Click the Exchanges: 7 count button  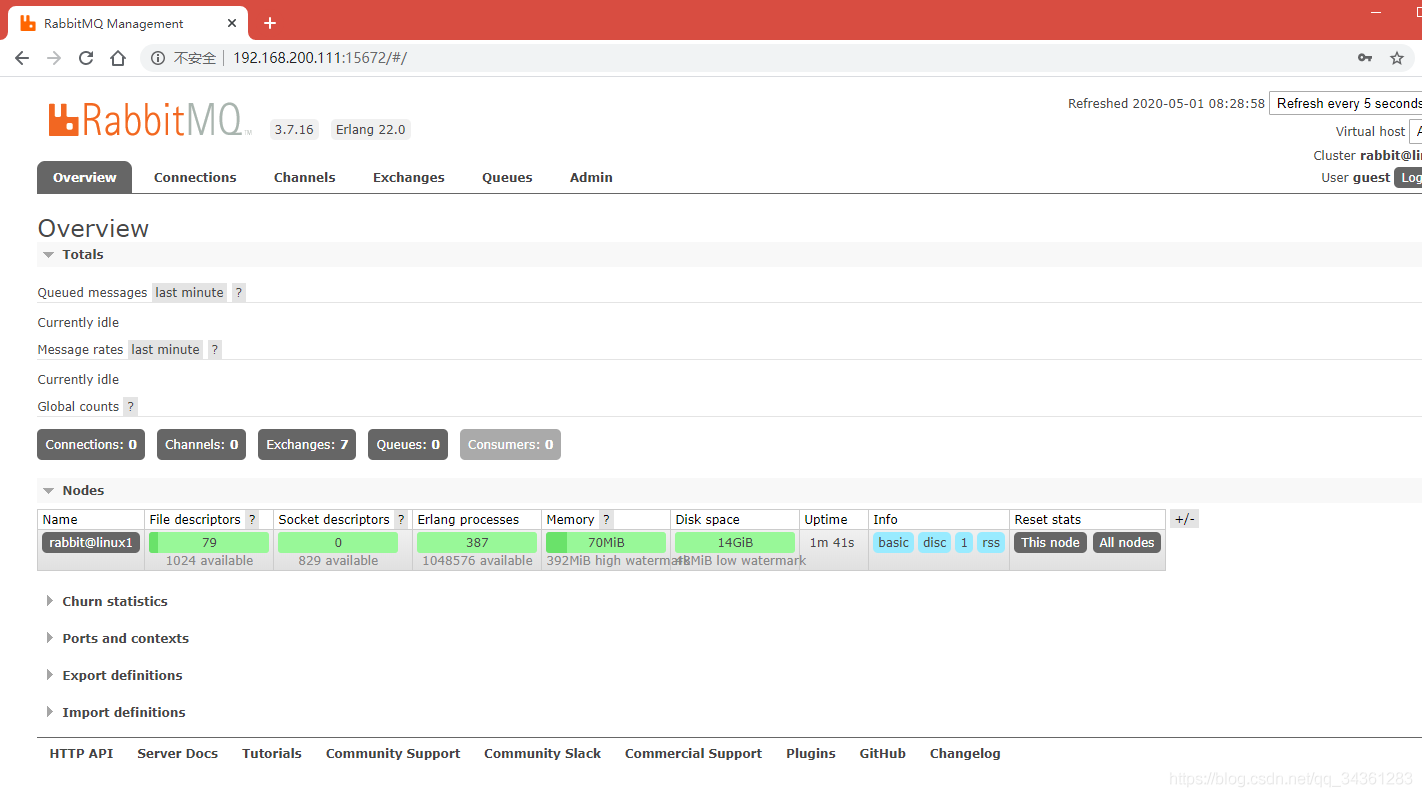tap(307, 445)
